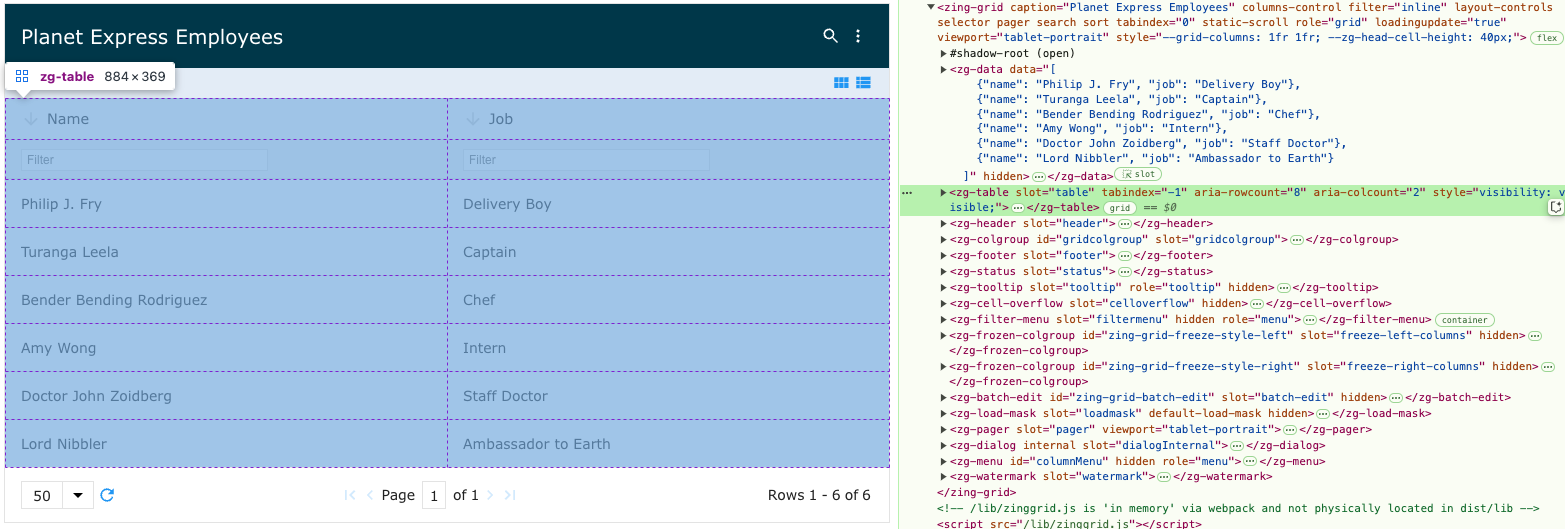Click the grid badge on zg-table
The image size is (1565, 529).
coord(1118,207)
